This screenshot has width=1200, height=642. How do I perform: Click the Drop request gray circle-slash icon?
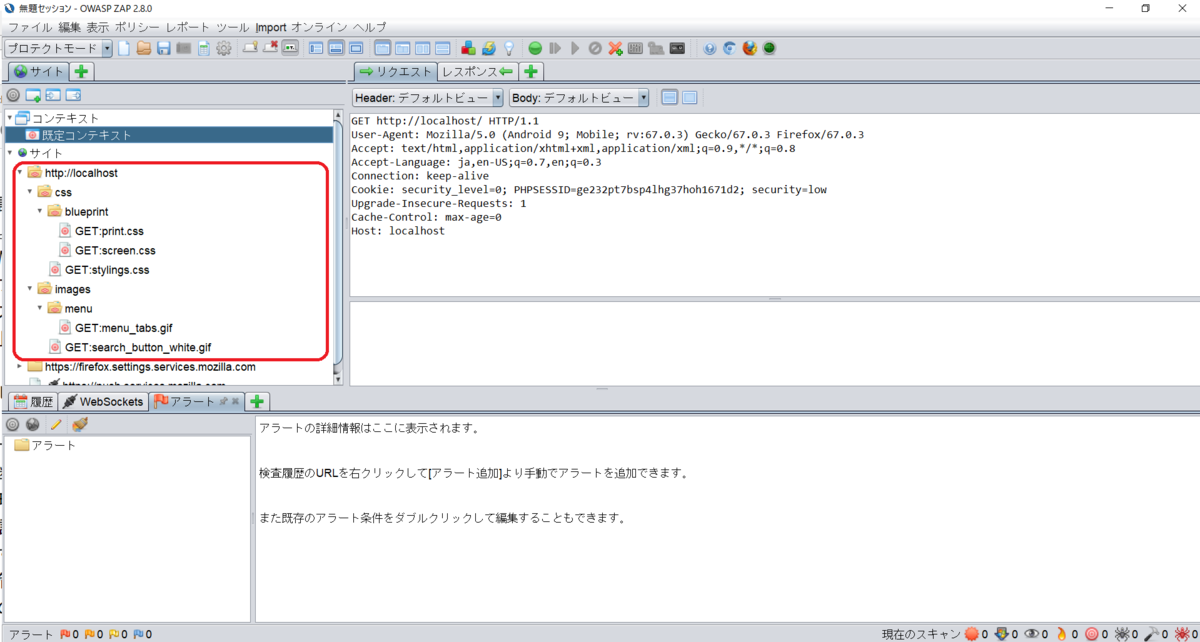[x=595, y=48]
